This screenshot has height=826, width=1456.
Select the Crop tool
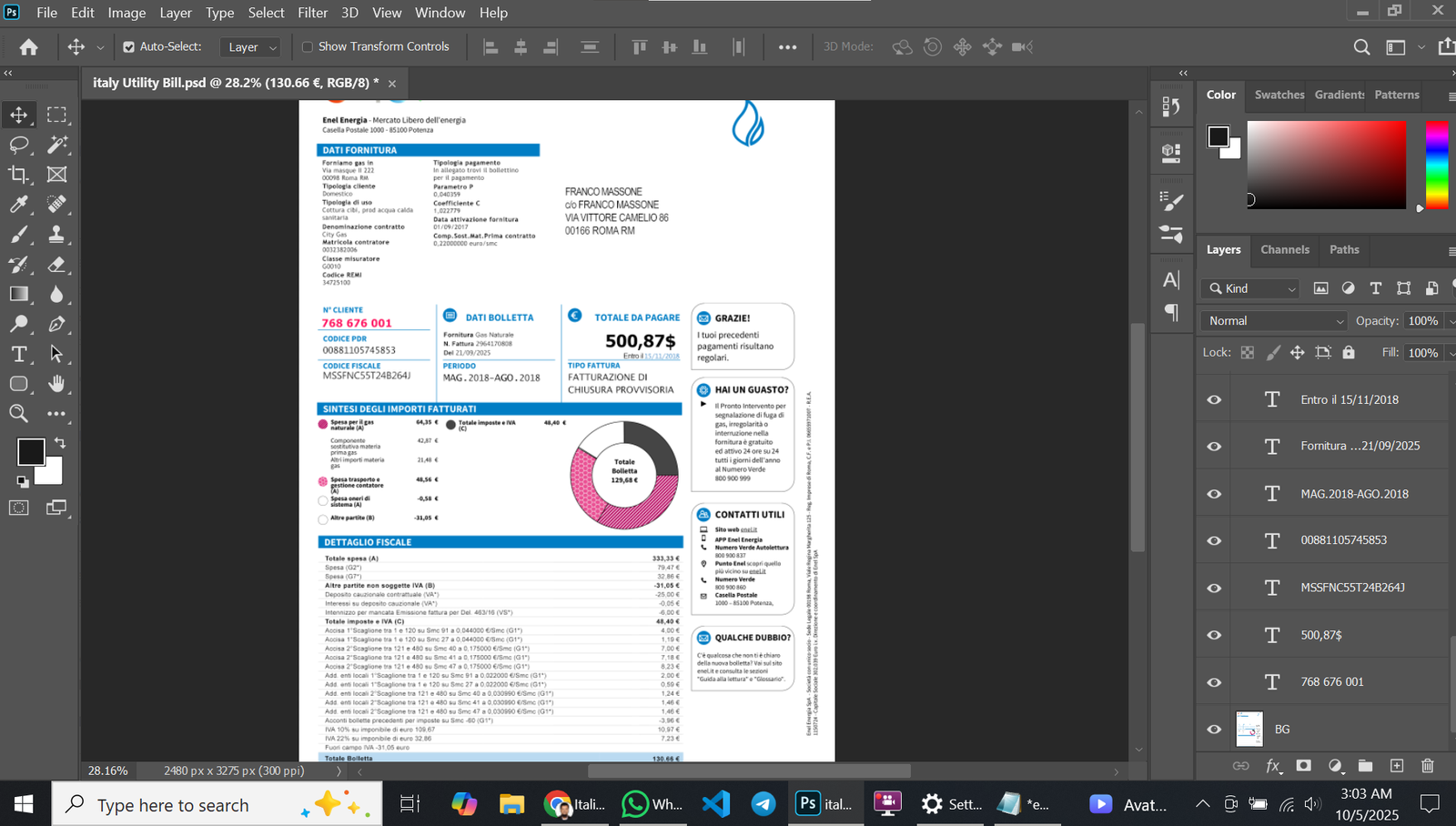(19, 175)
